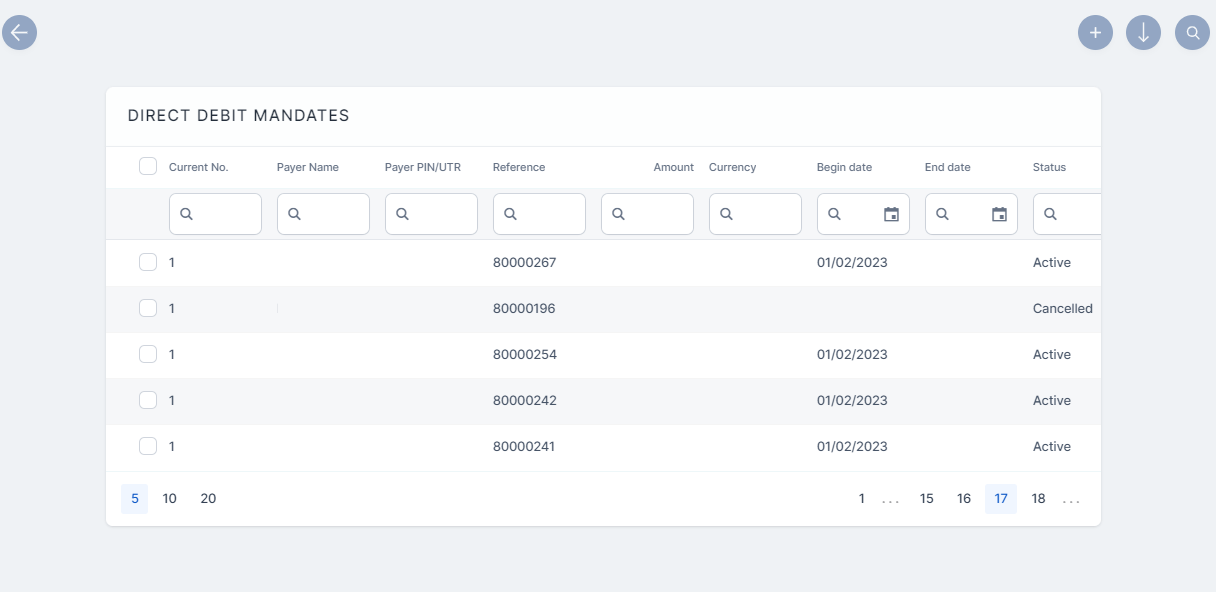1216x592 pixels.
Task: Jump to page 1
Action: pos(861,498)
